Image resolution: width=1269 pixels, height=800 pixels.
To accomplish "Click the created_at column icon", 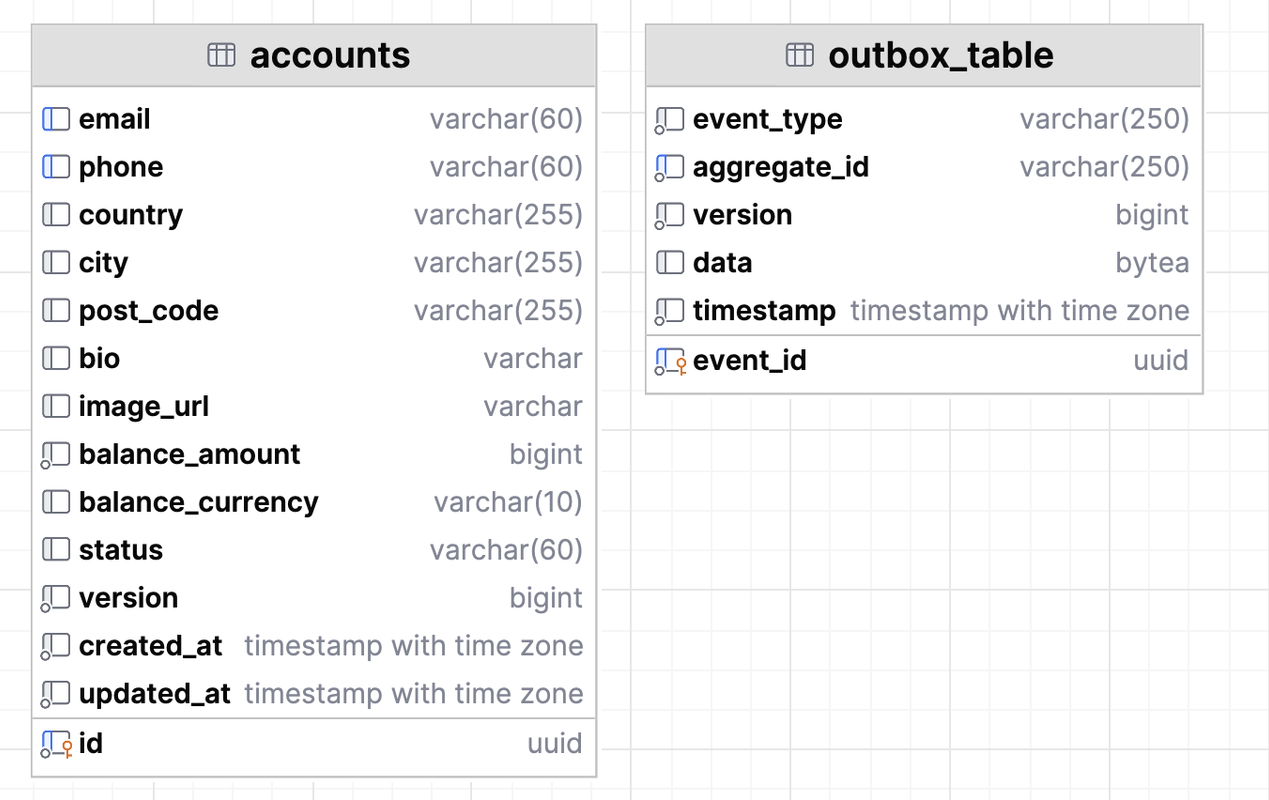I will point(55,646).
